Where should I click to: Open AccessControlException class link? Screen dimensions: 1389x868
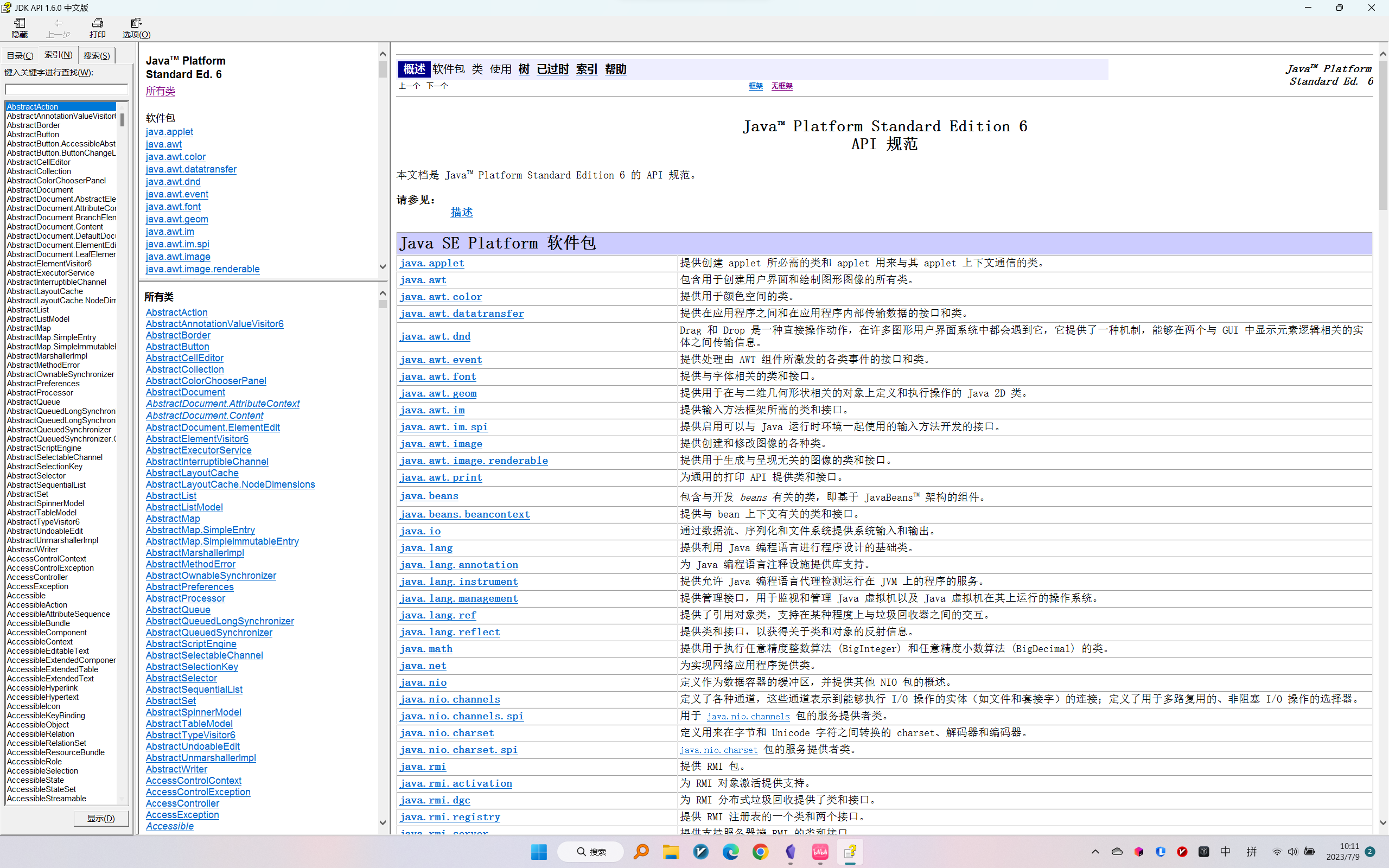[x=198, y=792]
